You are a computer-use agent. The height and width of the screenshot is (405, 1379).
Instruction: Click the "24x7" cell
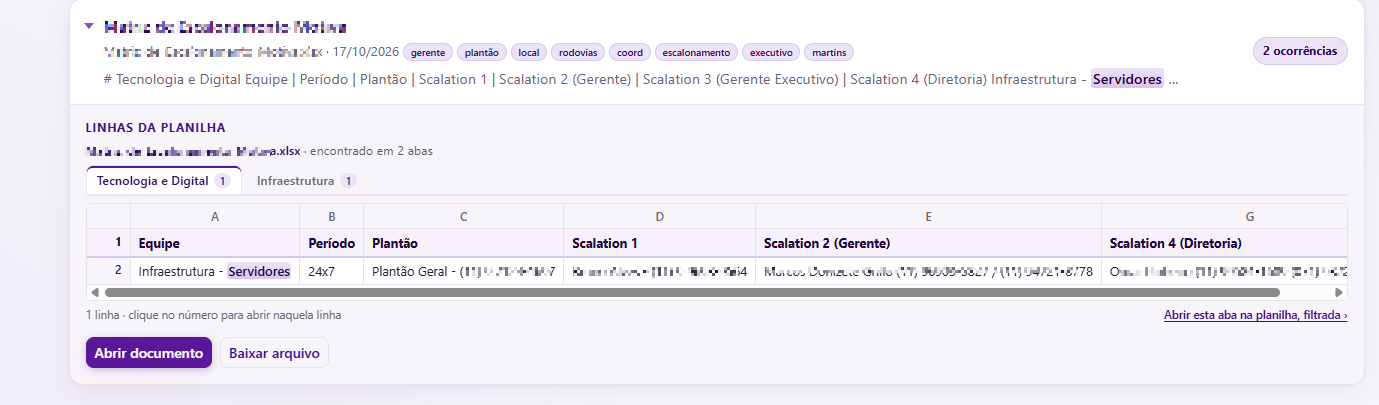click(331, 271)
